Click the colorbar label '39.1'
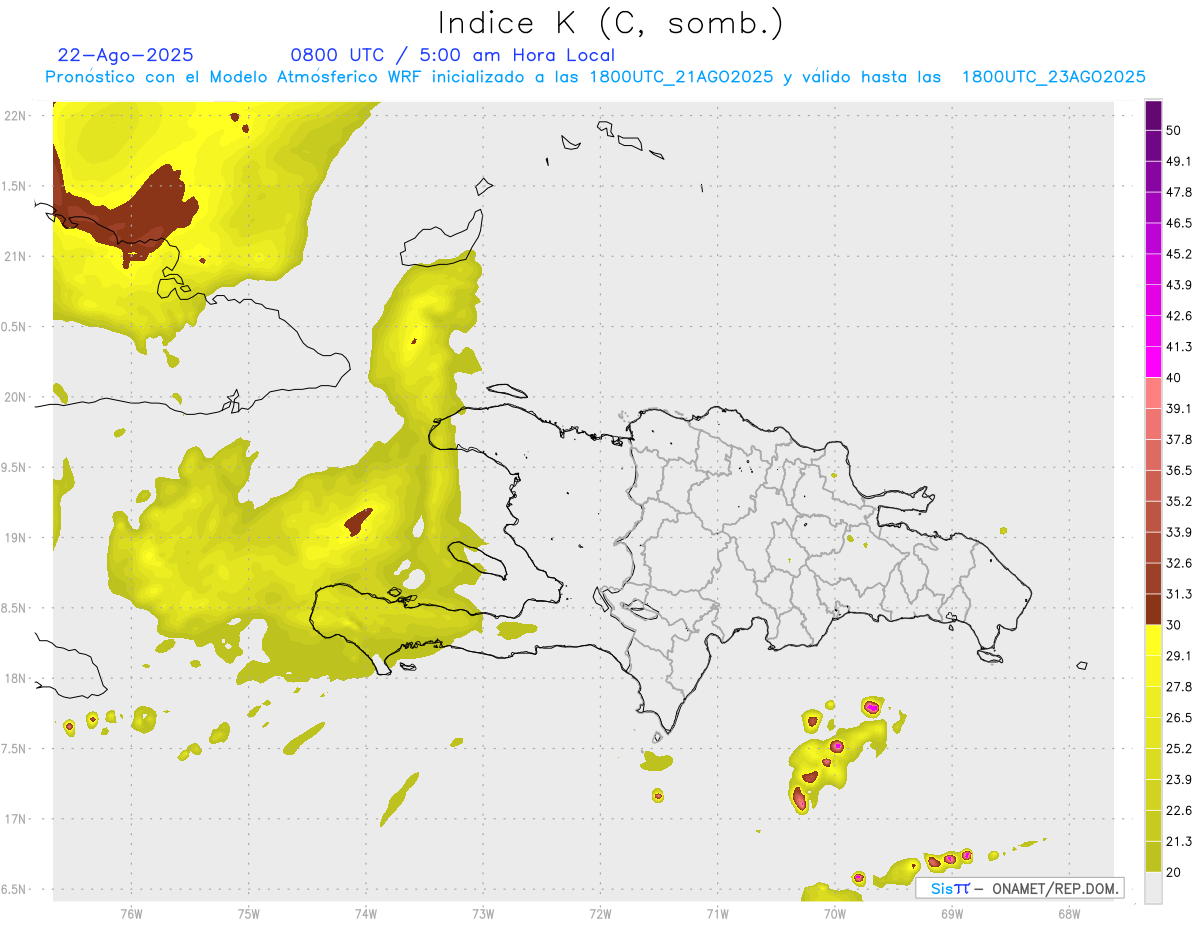The height and width of the screenshot is (927, 1200). 1179,408
